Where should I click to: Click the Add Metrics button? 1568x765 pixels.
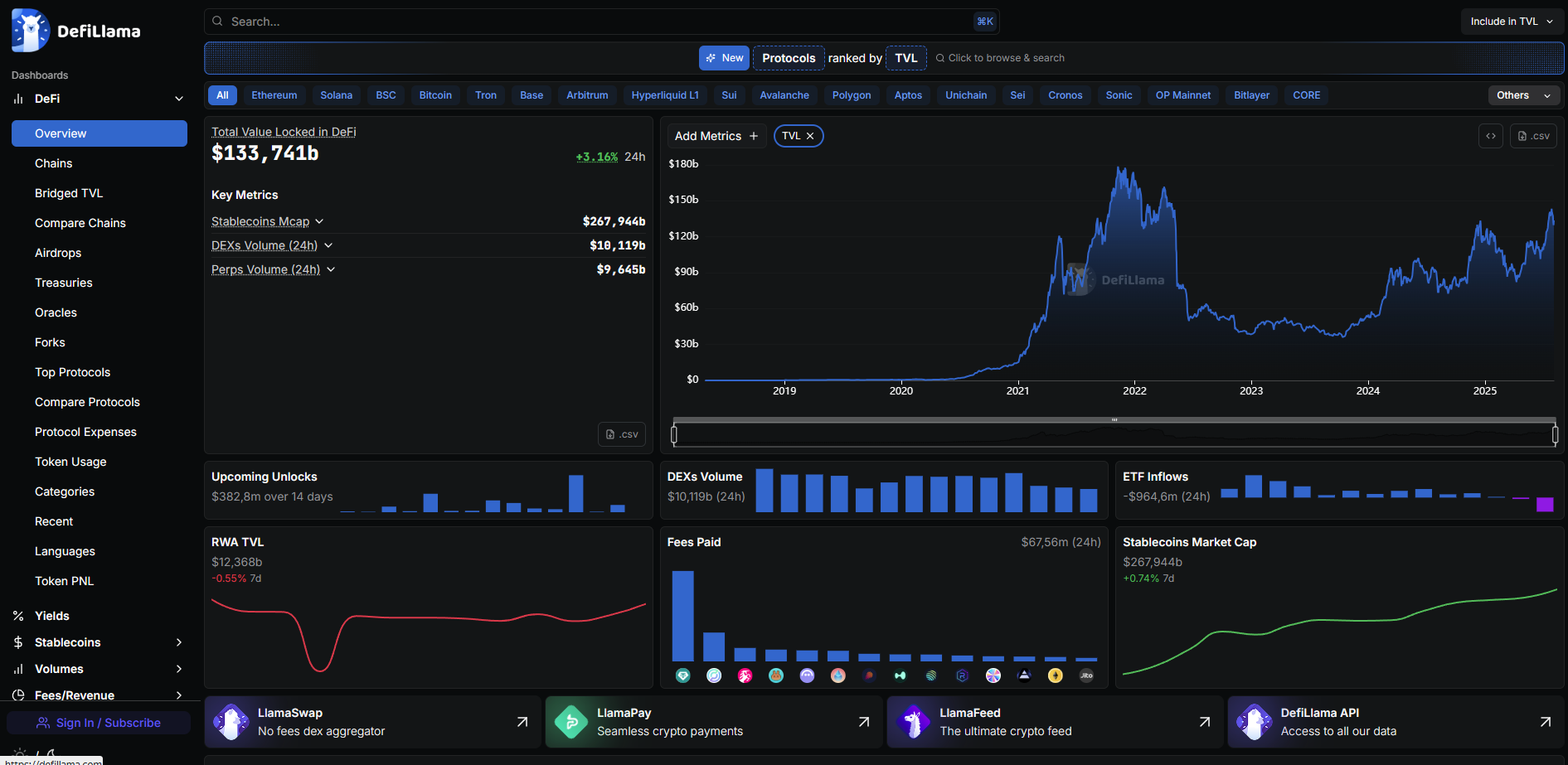[716, 136]
